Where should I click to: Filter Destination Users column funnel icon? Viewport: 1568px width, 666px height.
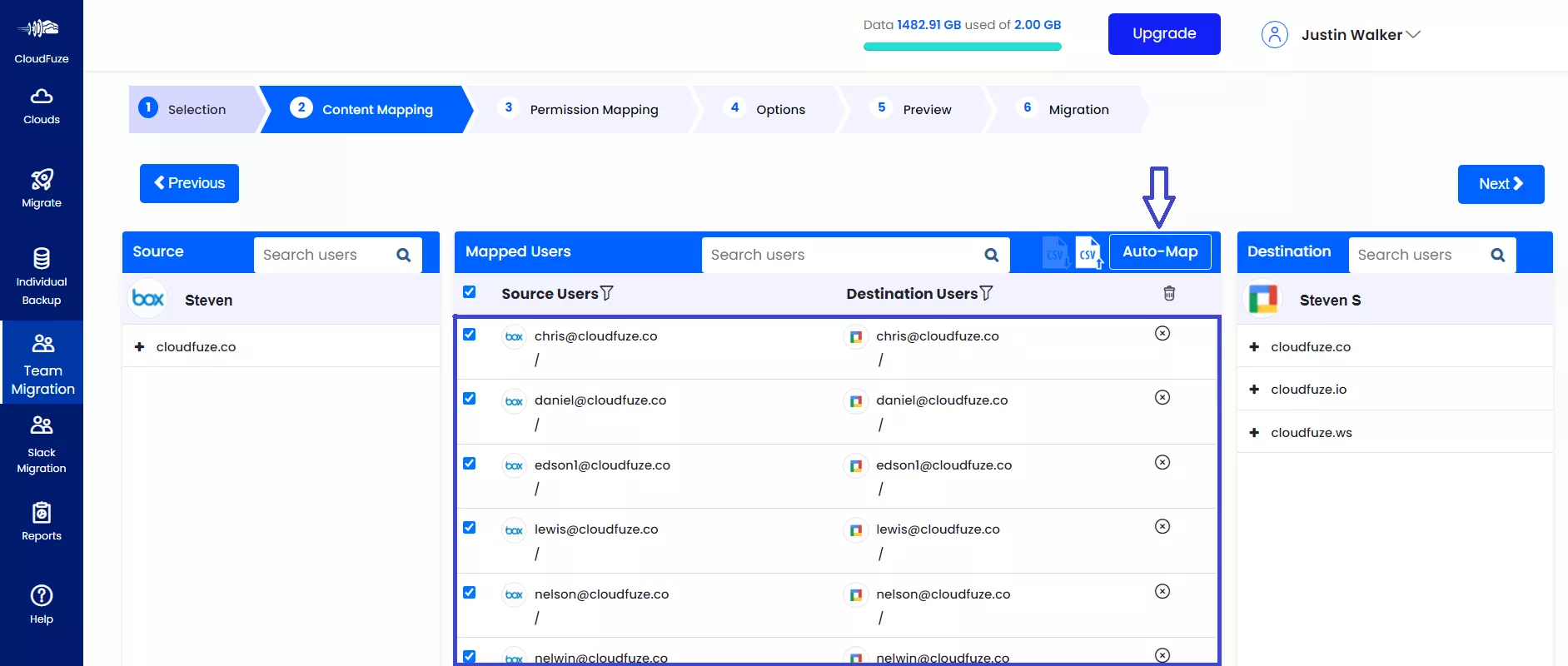986,293
